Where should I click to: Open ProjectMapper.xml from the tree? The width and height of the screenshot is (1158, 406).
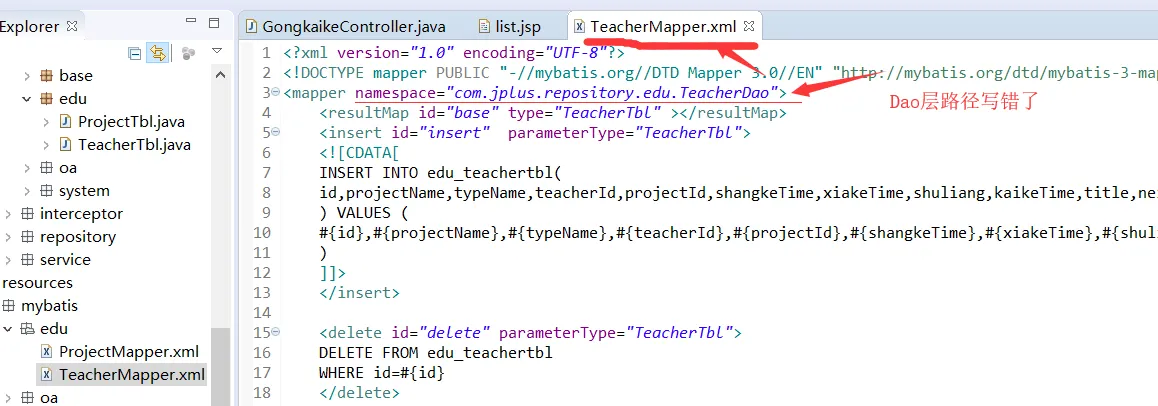tap(129, 351)
